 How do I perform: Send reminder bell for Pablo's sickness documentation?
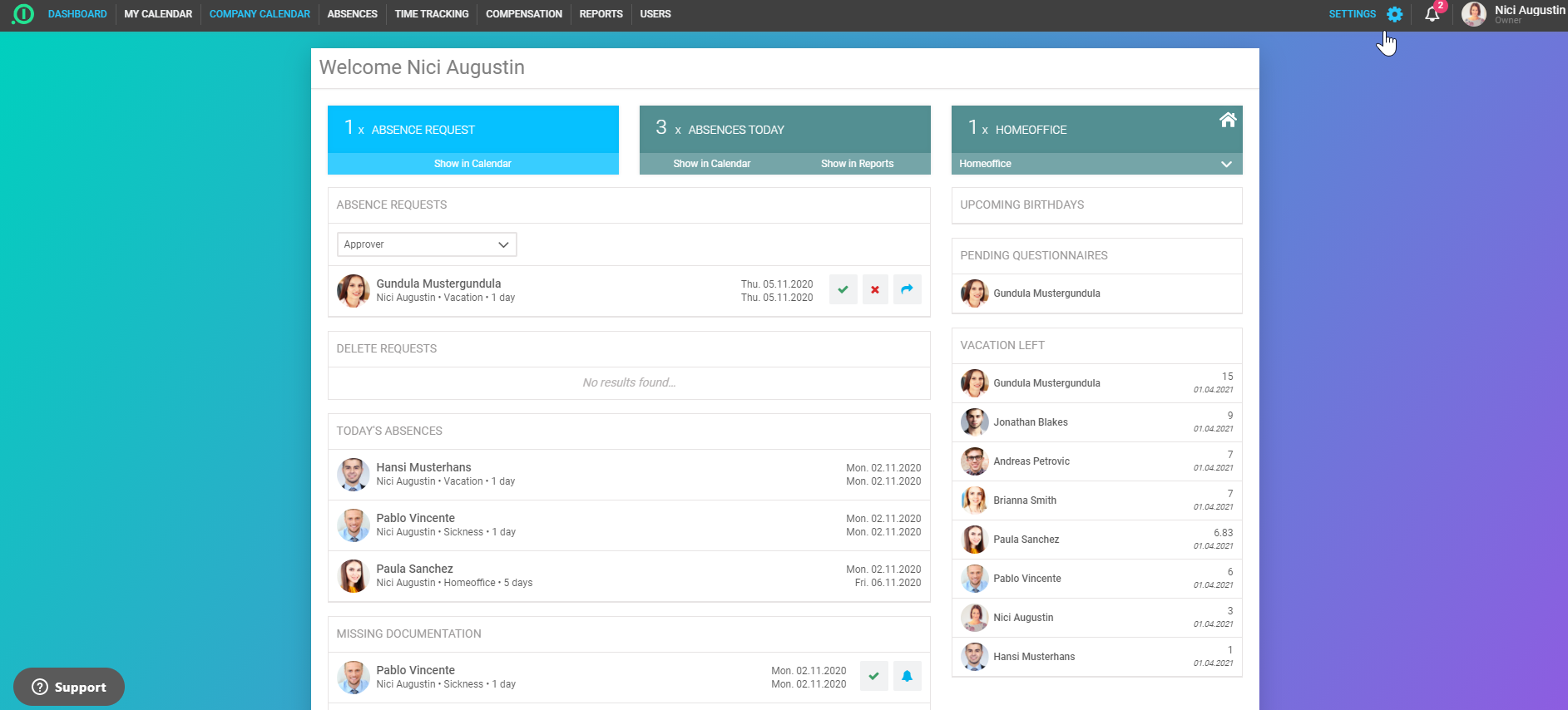(x=907, y=676)
